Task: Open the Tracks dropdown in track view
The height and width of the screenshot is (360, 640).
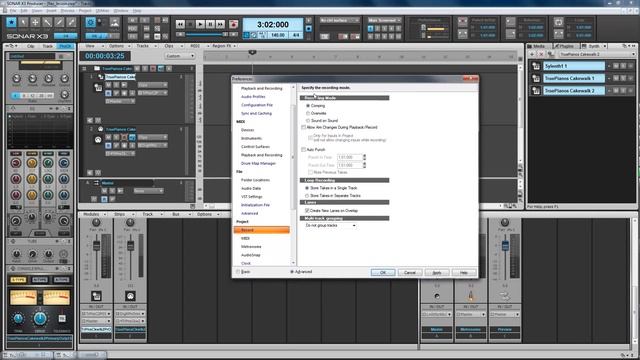Action: 145,46
